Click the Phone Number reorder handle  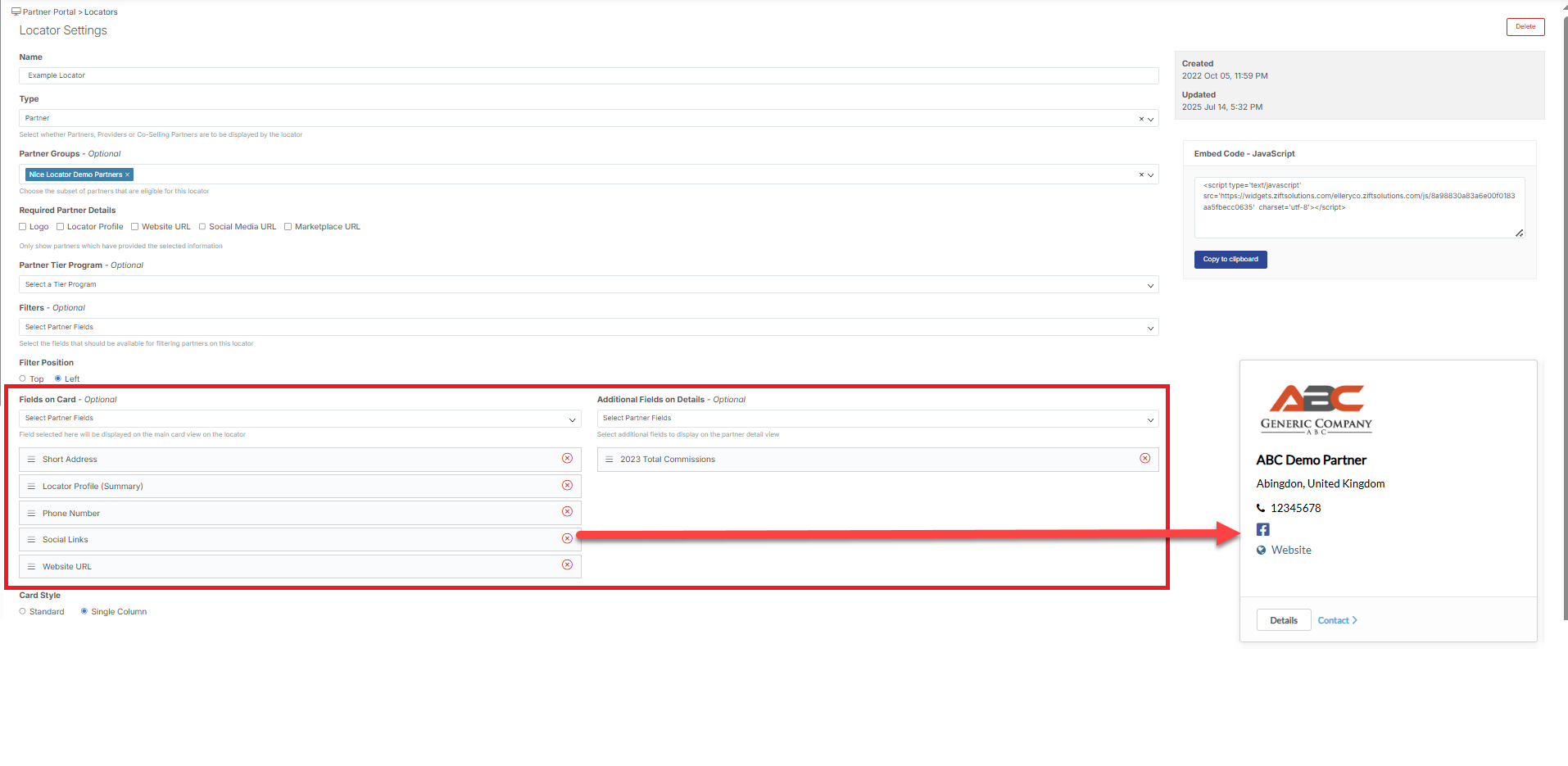[31, 514]
